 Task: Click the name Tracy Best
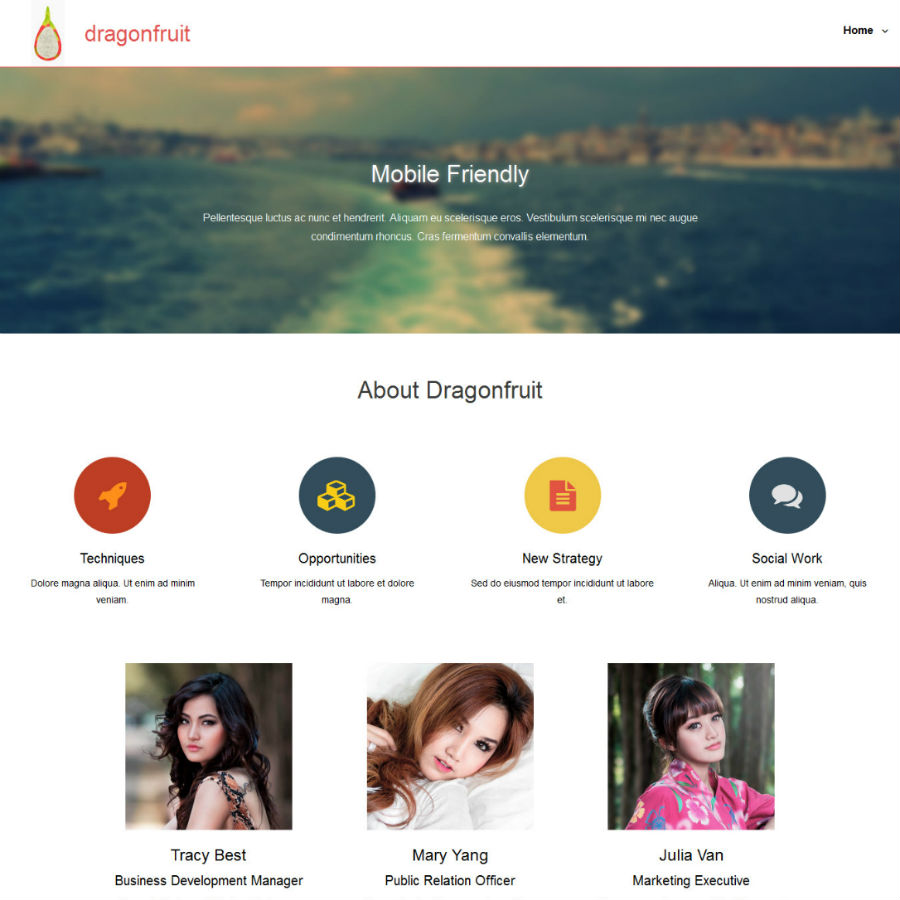[209, 855]
